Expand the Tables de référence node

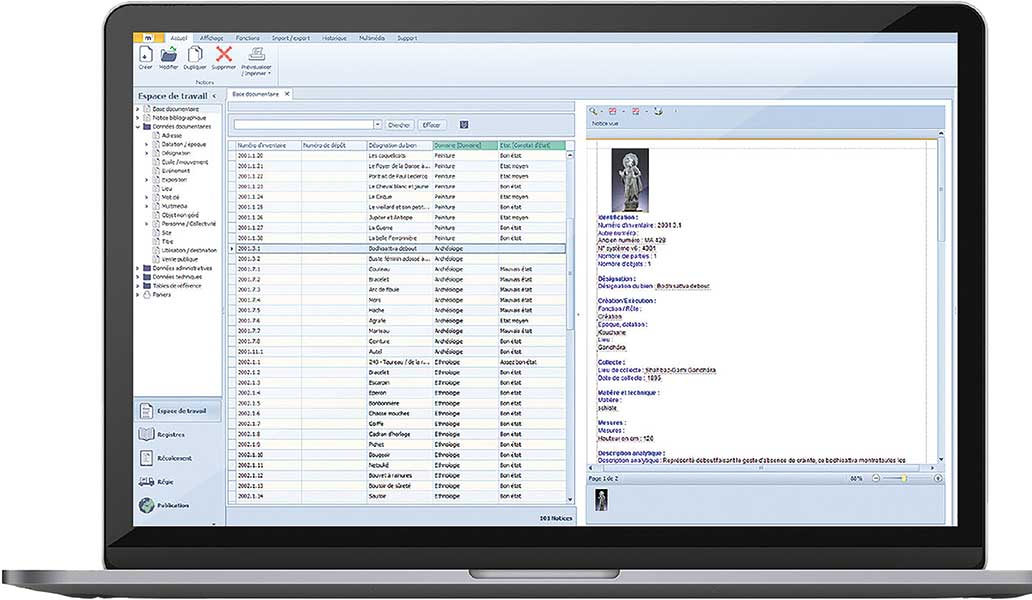click(138, 286)
